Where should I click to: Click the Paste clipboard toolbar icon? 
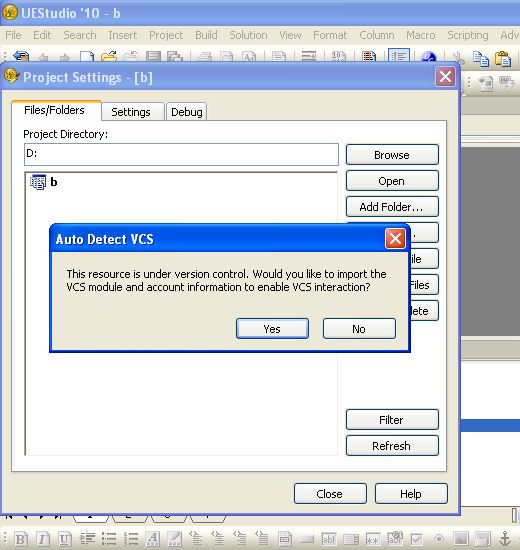pyautogui.click(x=503, y=58)
